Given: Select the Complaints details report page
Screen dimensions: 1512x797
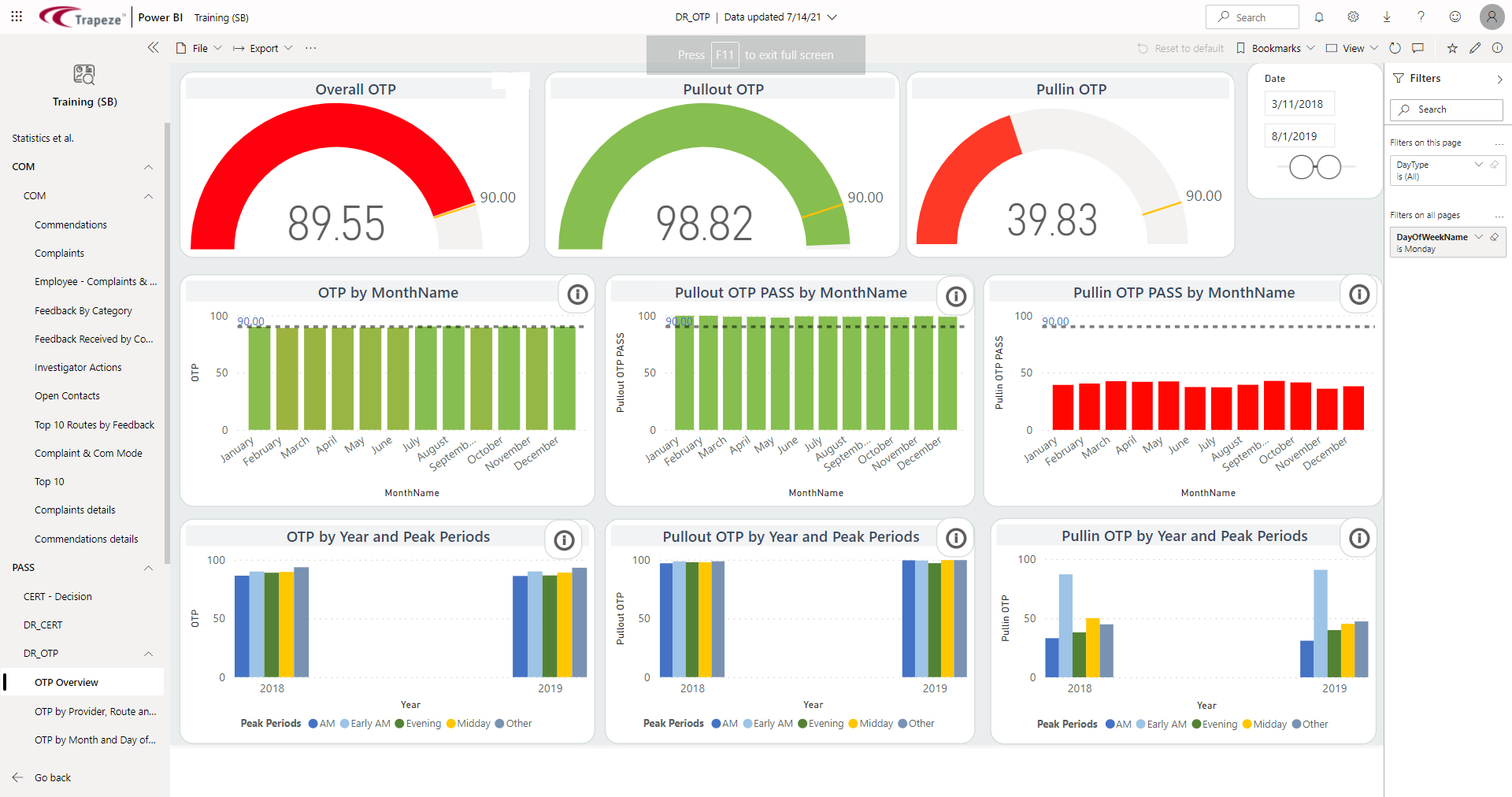Looking at the screenshot, I should (75, 510).
